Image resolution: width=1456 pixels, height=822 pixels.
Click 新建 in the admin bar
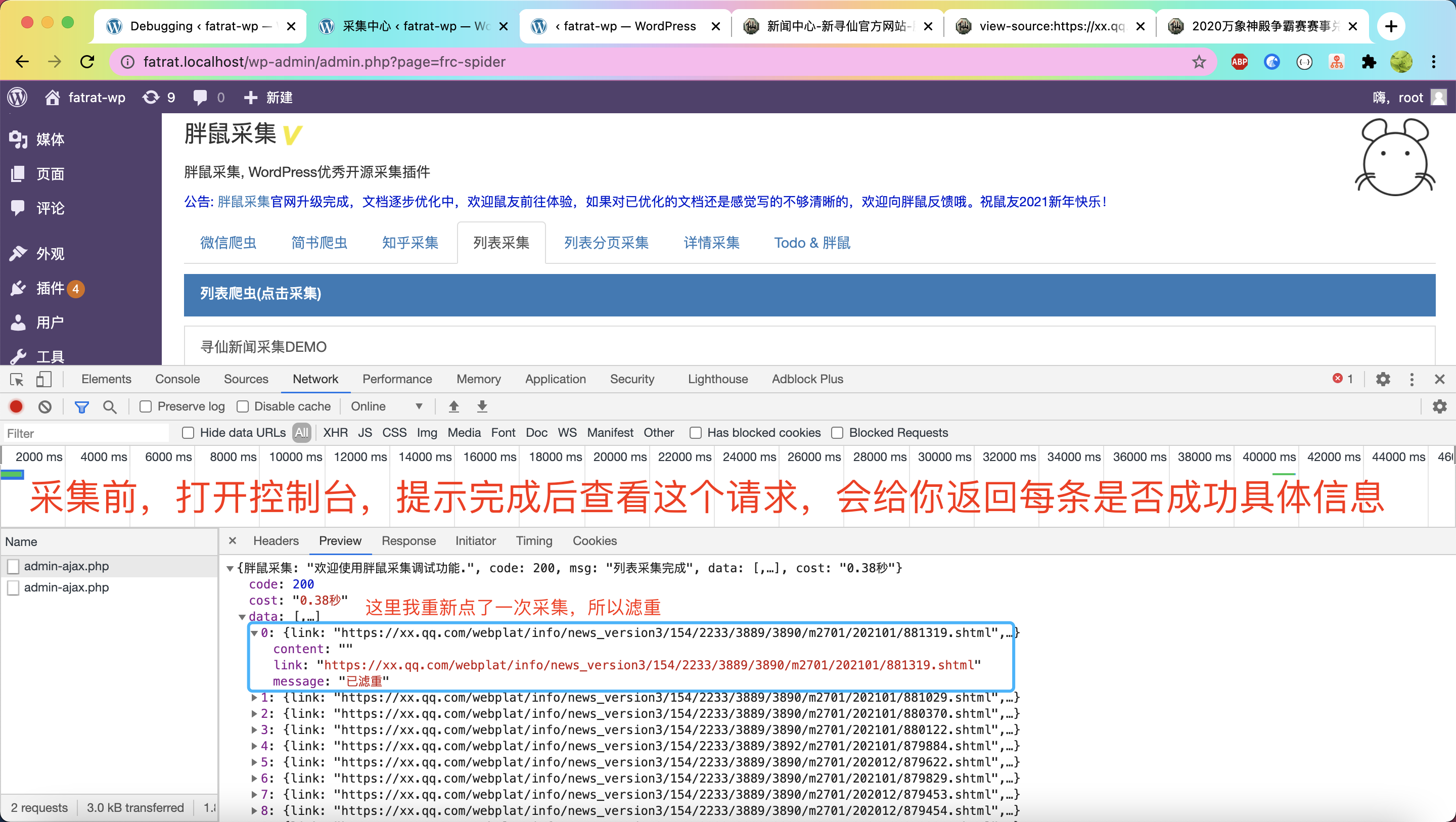click(x=269, y=97)
